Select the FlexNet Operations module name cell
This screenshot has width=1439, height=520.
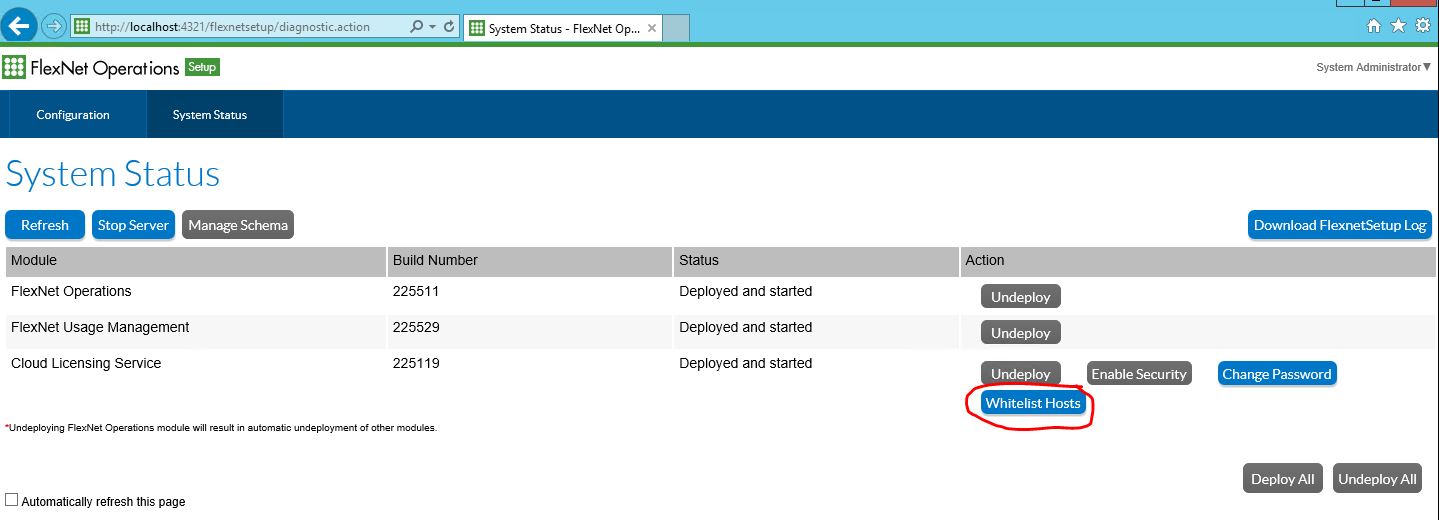click(71, 292)
